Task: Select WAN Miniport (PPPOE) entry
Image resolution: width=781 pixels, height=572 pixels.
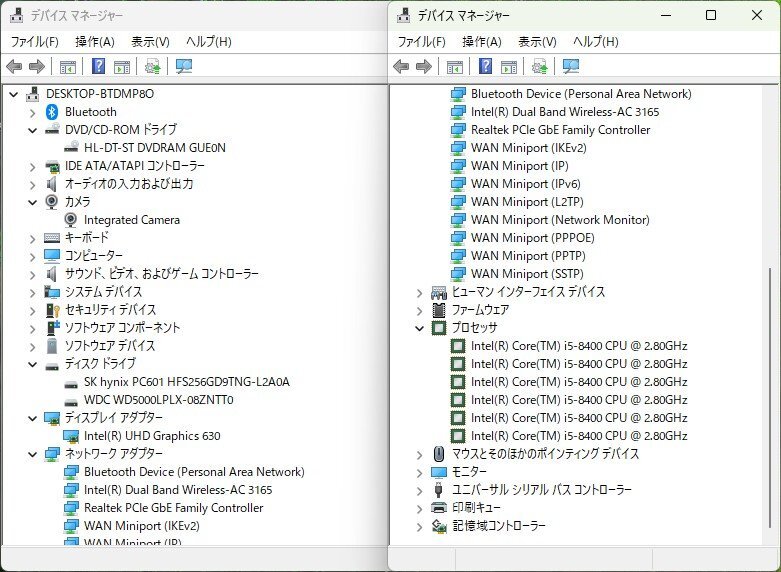Action: click(532, 238)
